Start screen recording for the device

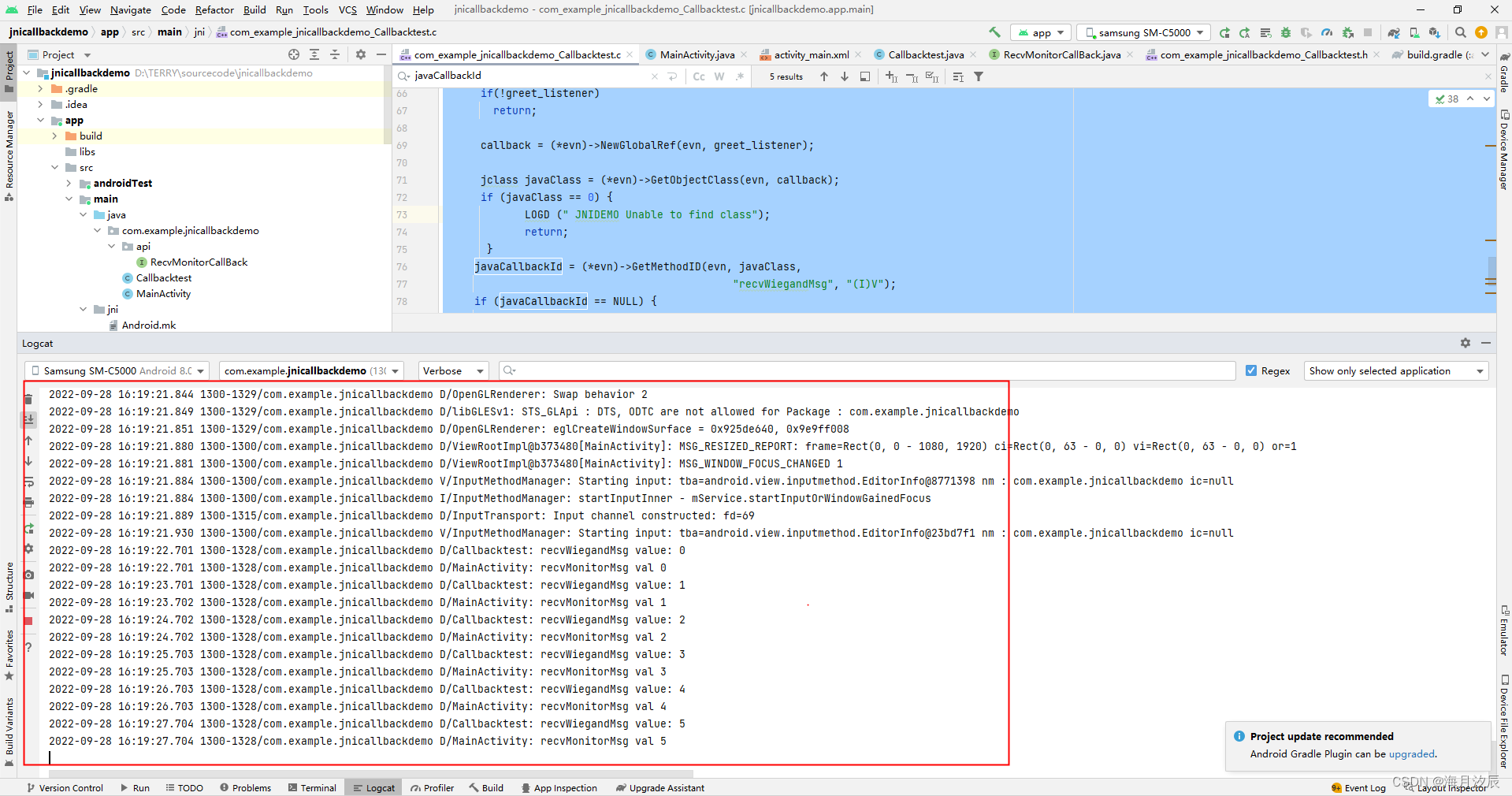pyautogui.click(x=29, y=597)
